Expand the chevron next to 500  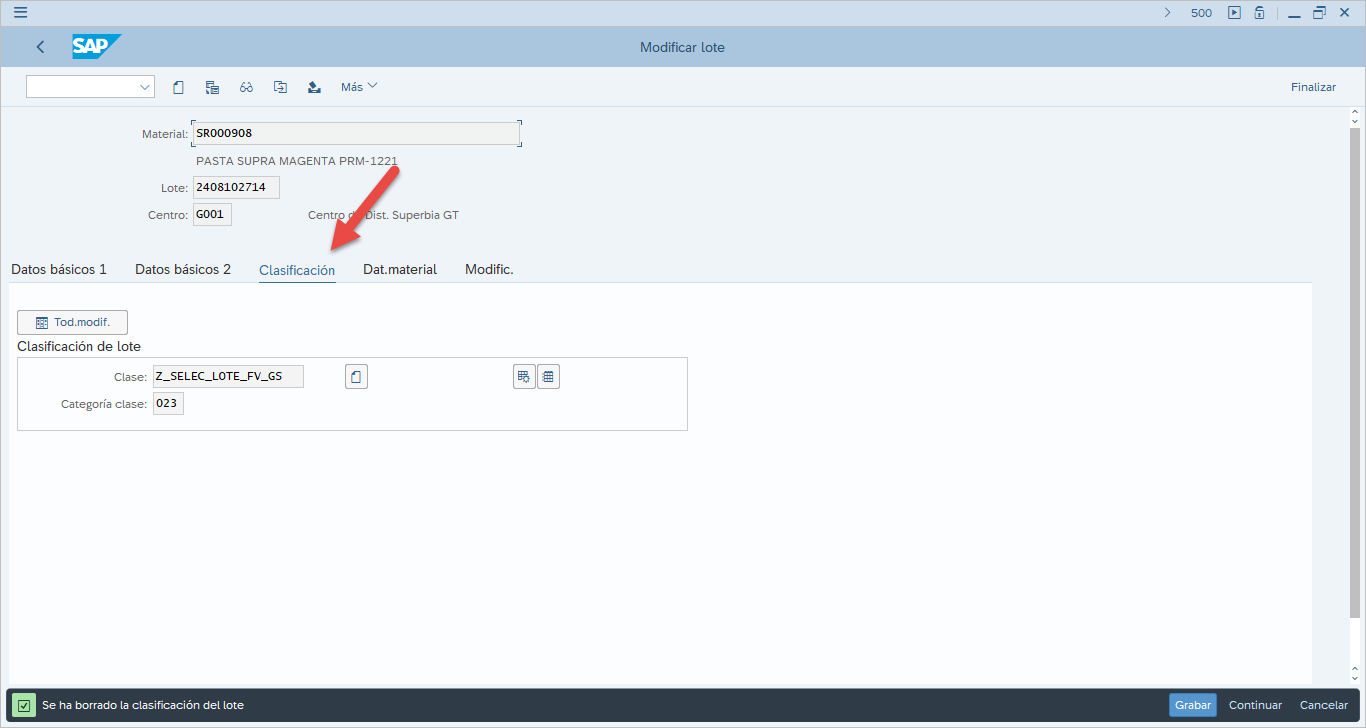point(1167,13)
